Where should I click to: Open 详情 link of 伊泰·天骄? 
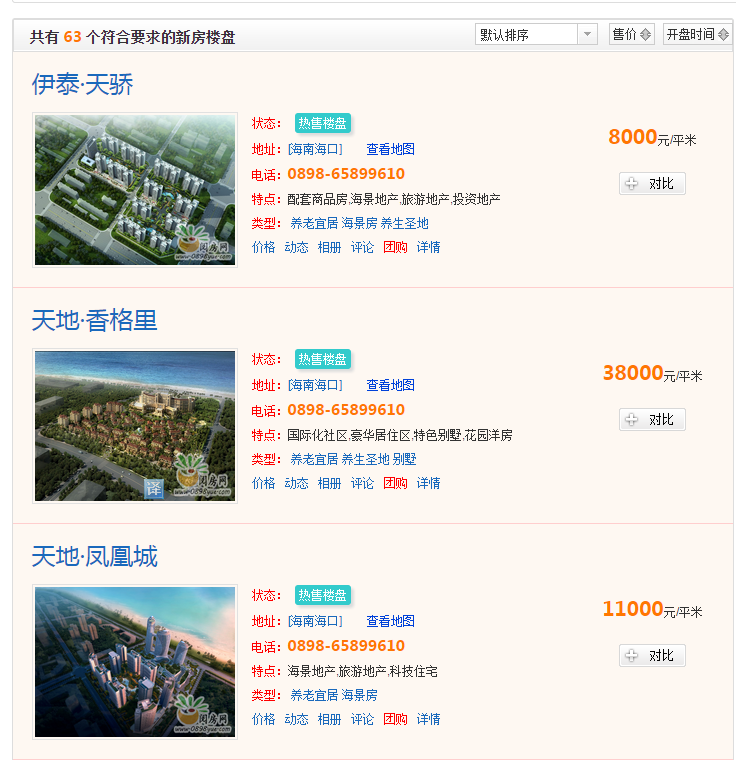(429, 247)
